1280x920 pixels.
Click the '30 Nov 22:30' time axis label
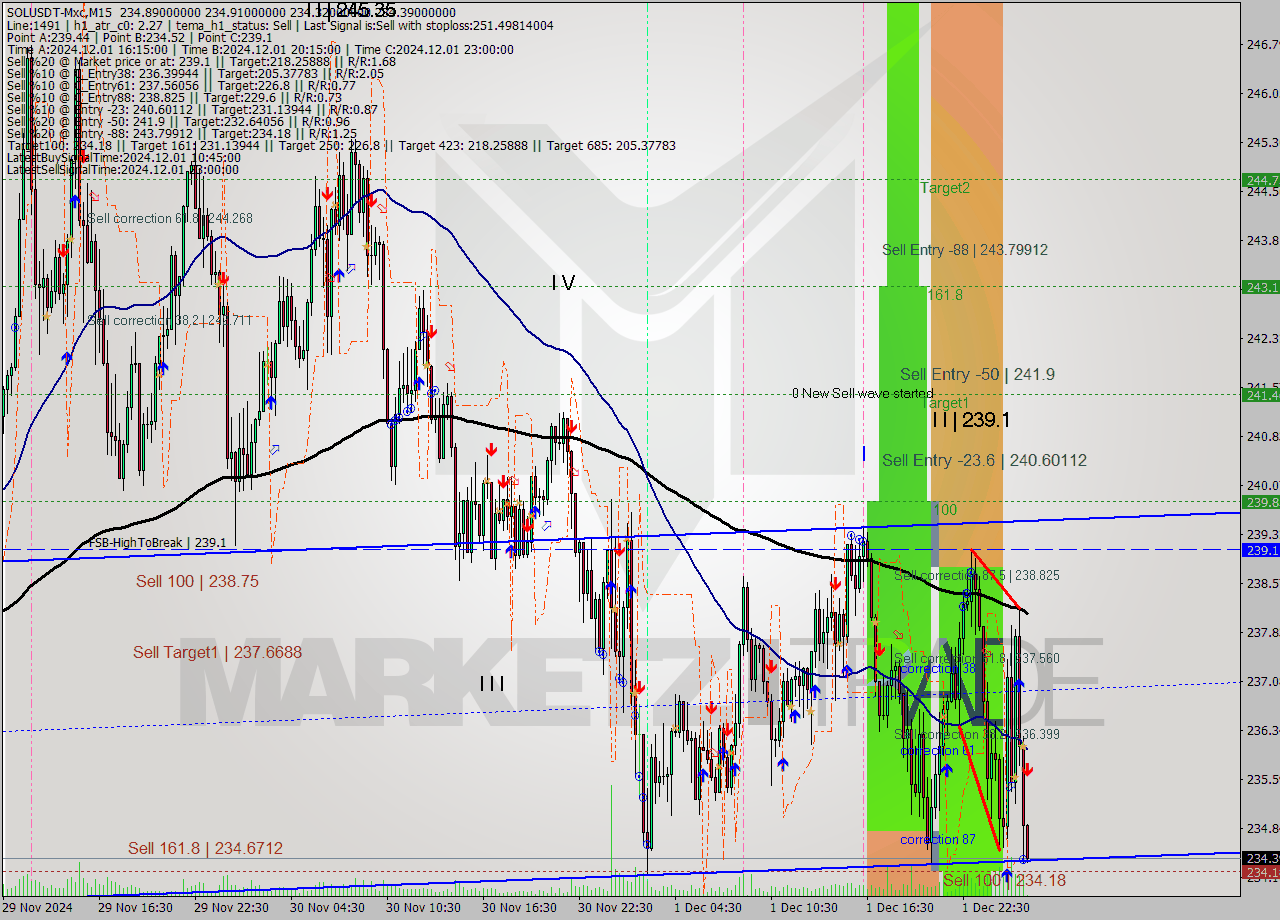[x=615, y=908]
